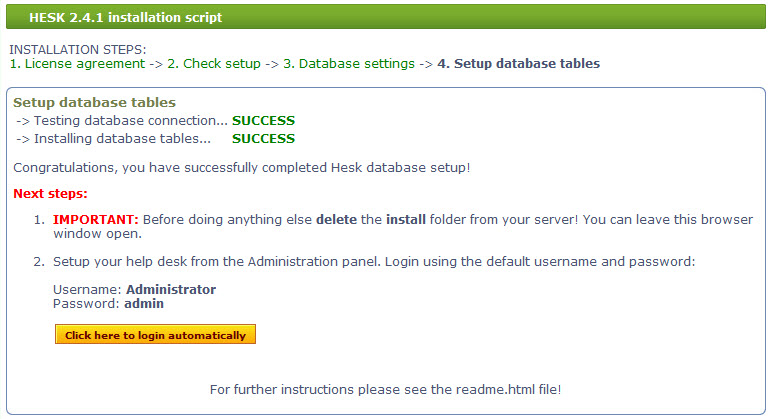Select the bold Administrator username text

point(171,289)
